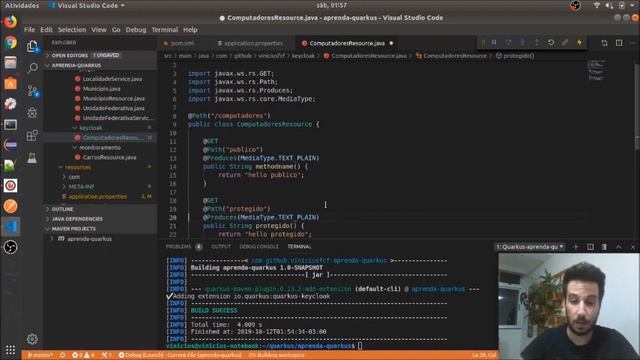Switch to the application.properties editor tab
This screenshot has height=360, width=640.
253,43
